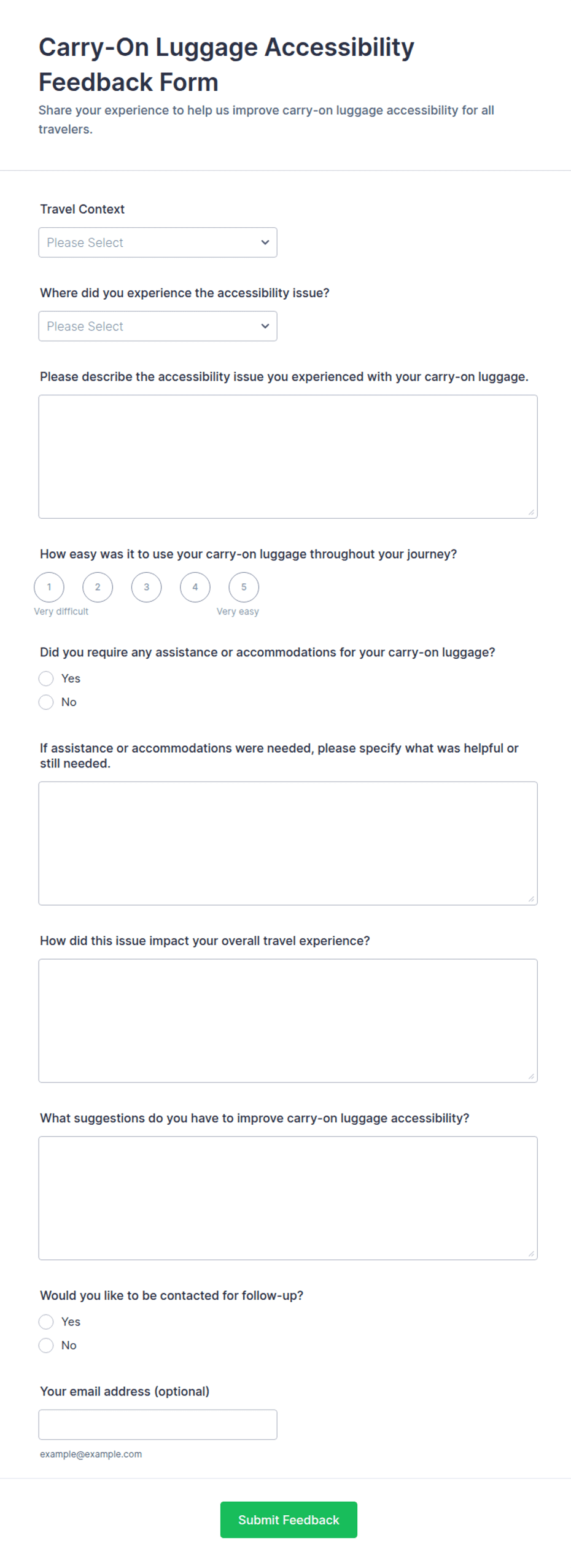Choose Yes for assistance required
The image size is (571, 1568).
[46, 678]
